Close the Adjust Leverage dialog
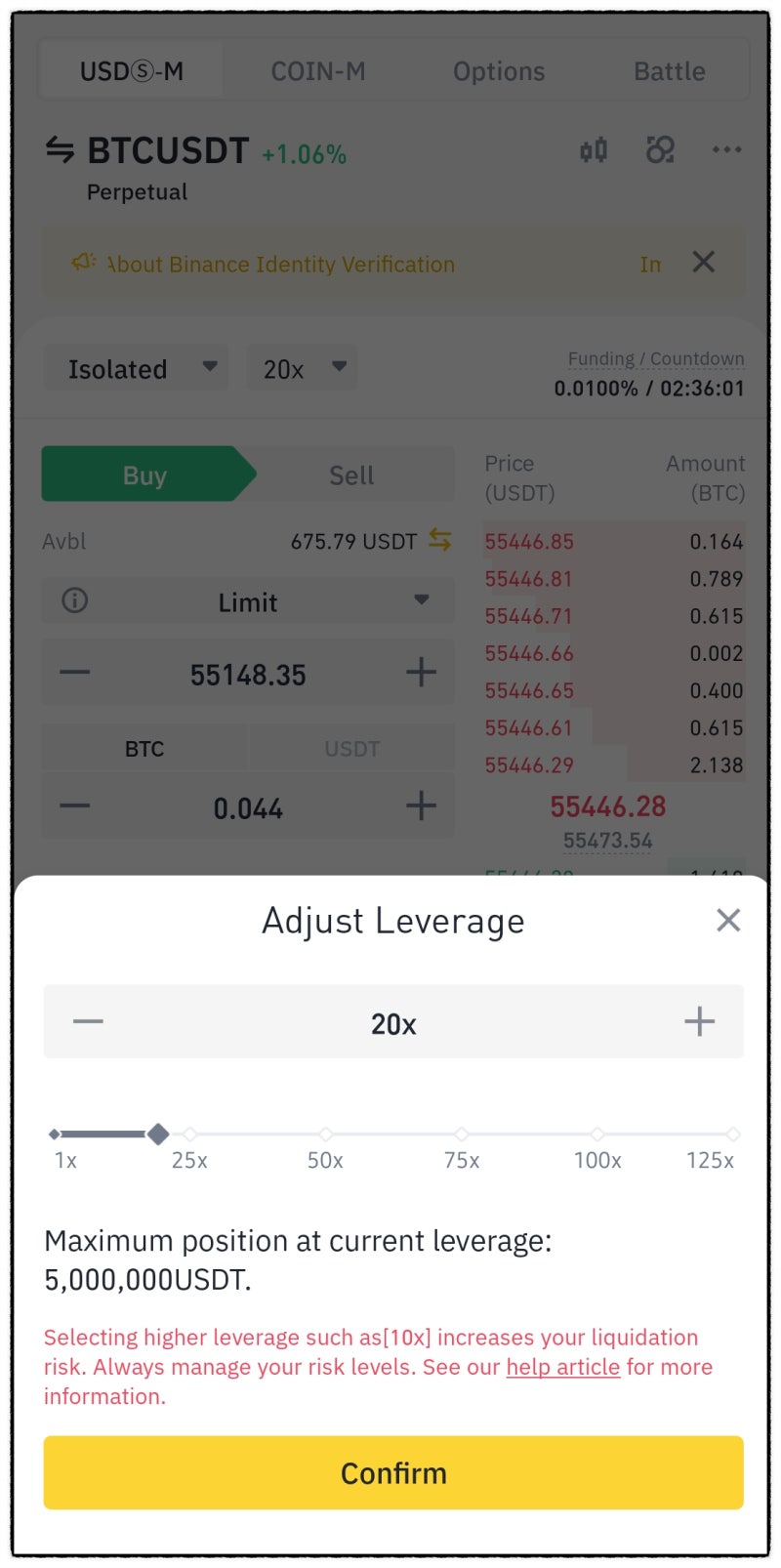 coord(728,920)
